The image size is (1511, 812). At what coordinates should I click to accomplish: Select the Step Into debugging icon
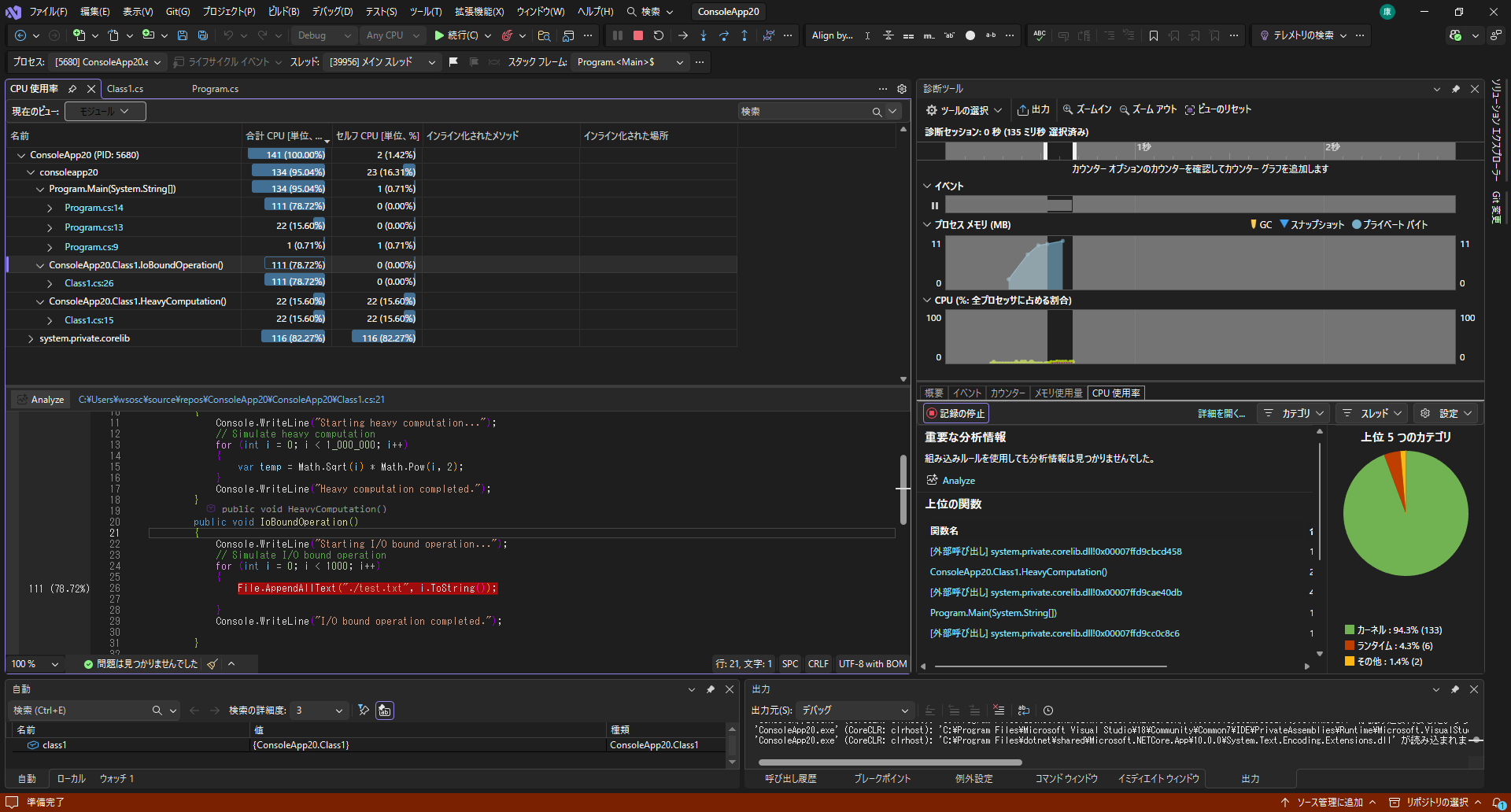click(x=703, y=35)
